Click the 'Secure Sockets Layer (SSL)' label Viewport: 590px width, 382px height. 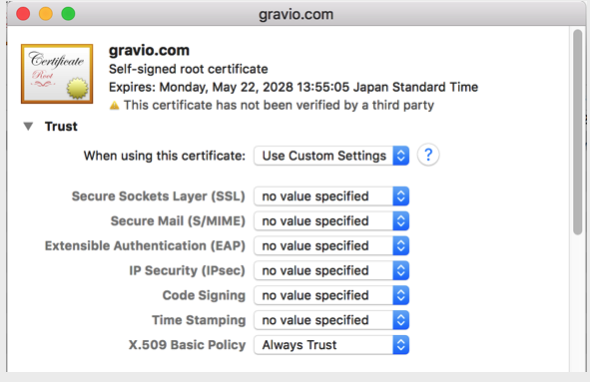point(158,196)
